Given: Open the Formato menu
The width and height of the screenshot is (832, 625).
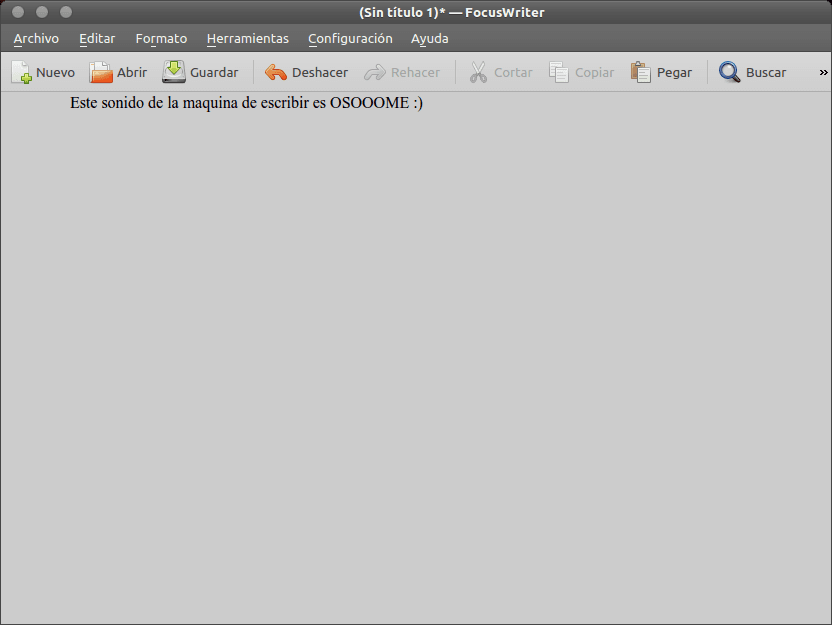Looking at the screenshot, I should point(161,38).
